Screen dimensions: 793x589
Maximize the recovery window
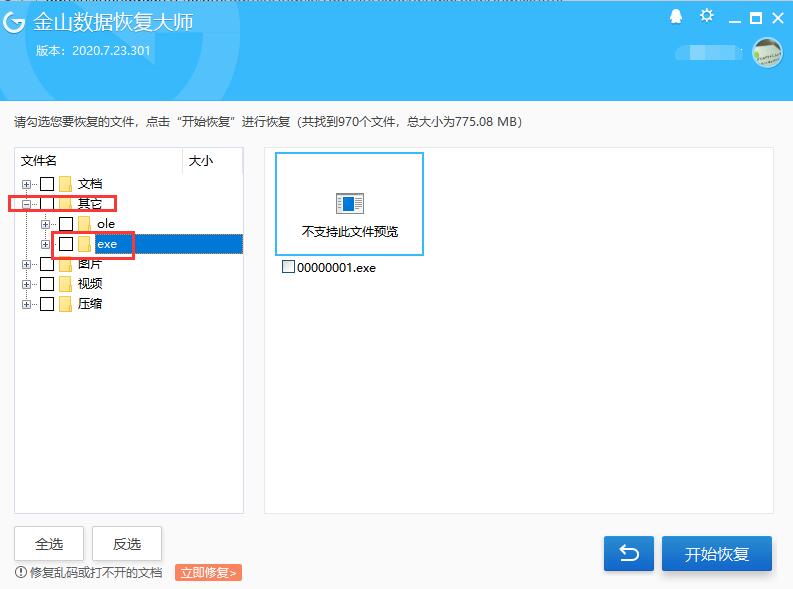click(x=756, y=19)
